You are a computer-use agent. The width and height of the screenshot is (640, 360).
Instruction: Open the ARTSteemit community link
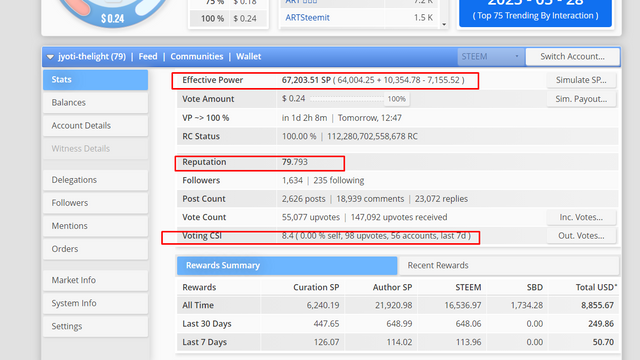(307, 18)
